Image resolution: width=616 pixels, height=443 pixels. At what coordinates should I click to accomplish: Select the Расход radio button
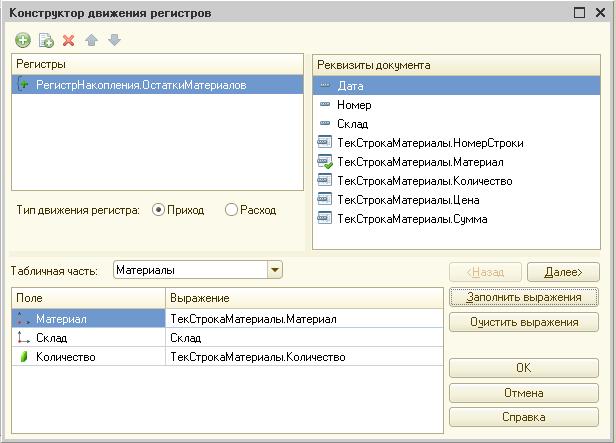[231, 210]
